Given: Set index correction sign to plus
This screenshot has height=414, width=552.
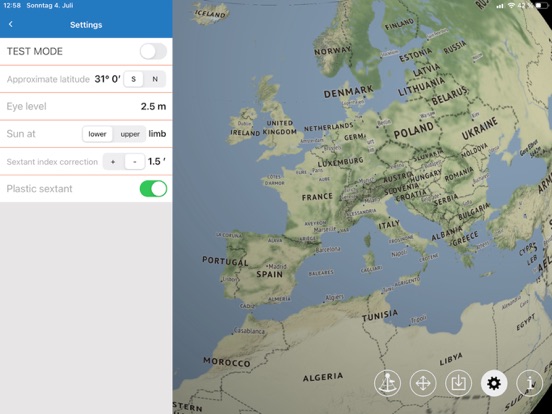Looking at the screenshot, I should pyautogui.click(x=113, y=162).
